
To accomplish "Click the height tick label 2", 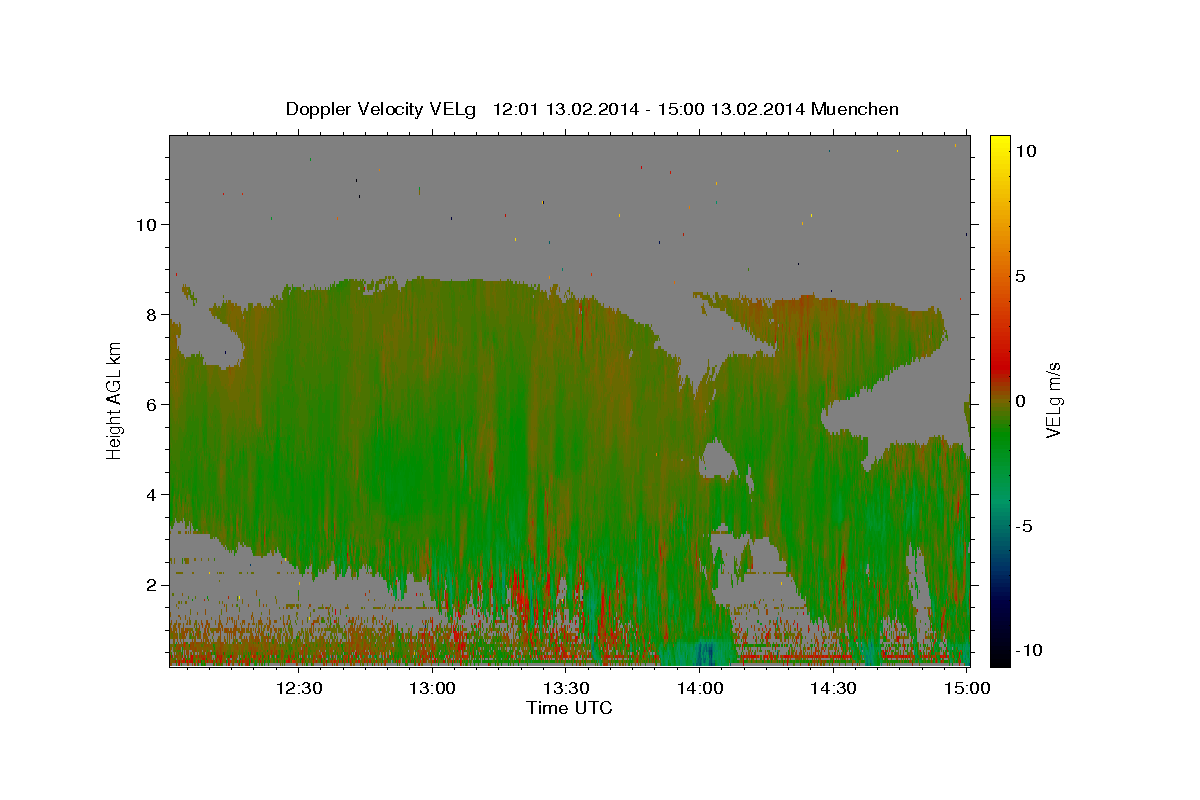I will 152,584.
